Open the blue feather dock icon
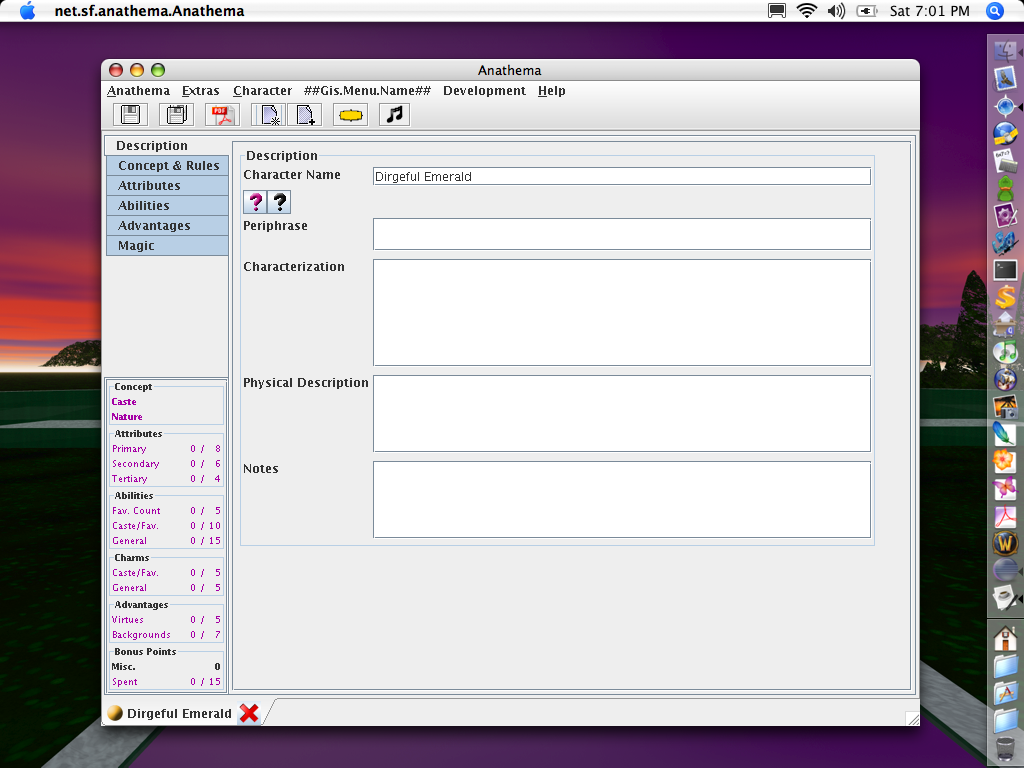 click(x=1006, y=434)
